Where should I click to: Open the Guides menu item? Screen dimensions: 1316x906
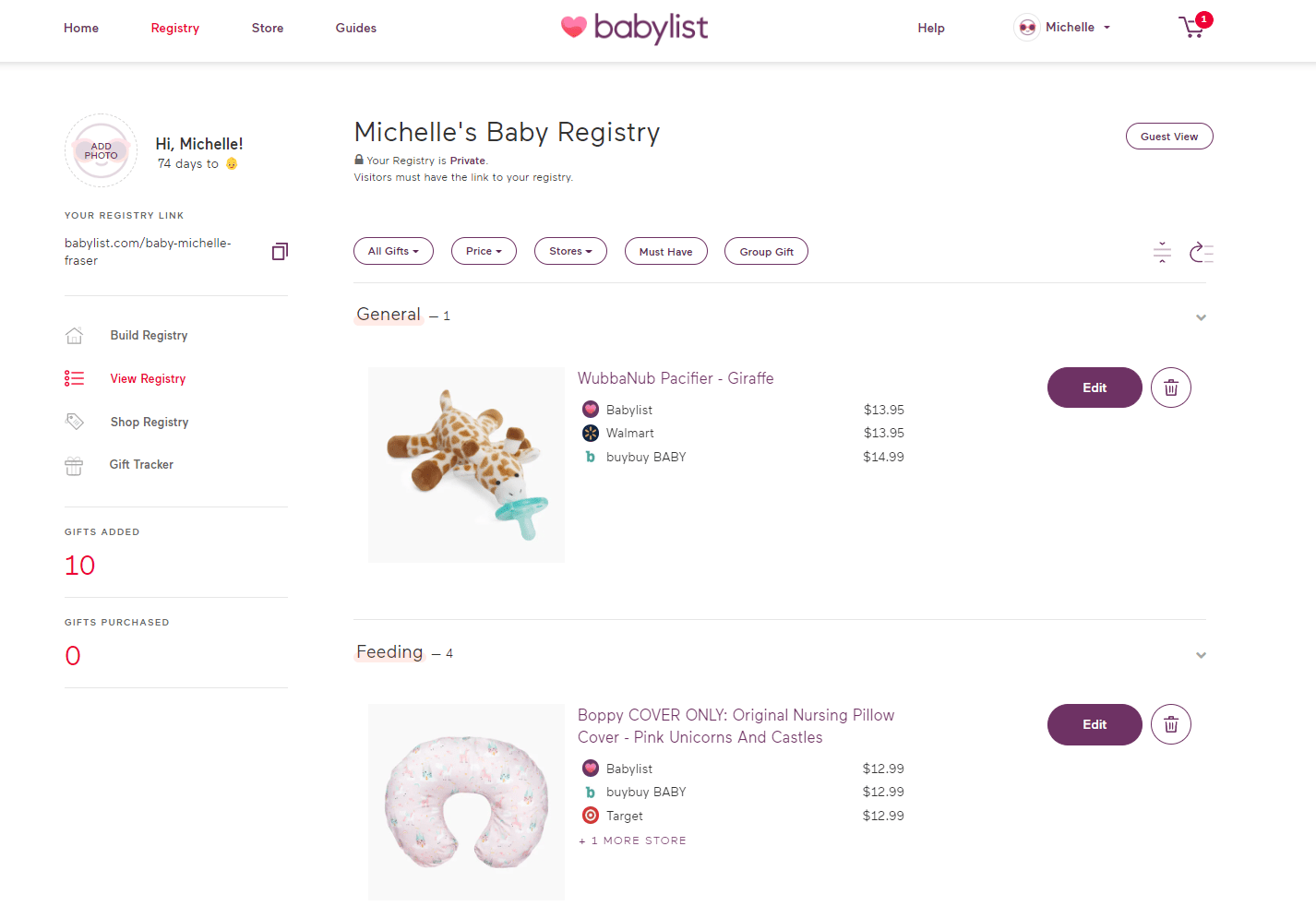(355, 29)
